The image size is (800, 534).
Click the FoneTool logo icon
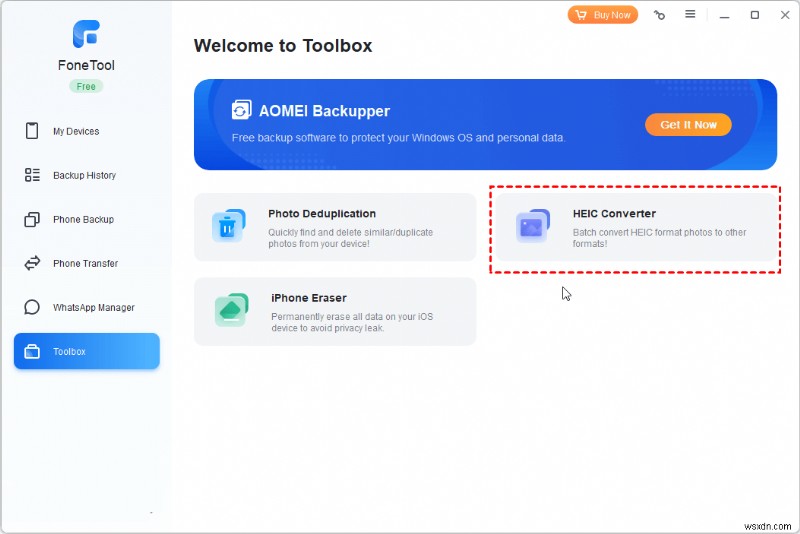click(86, 34)
